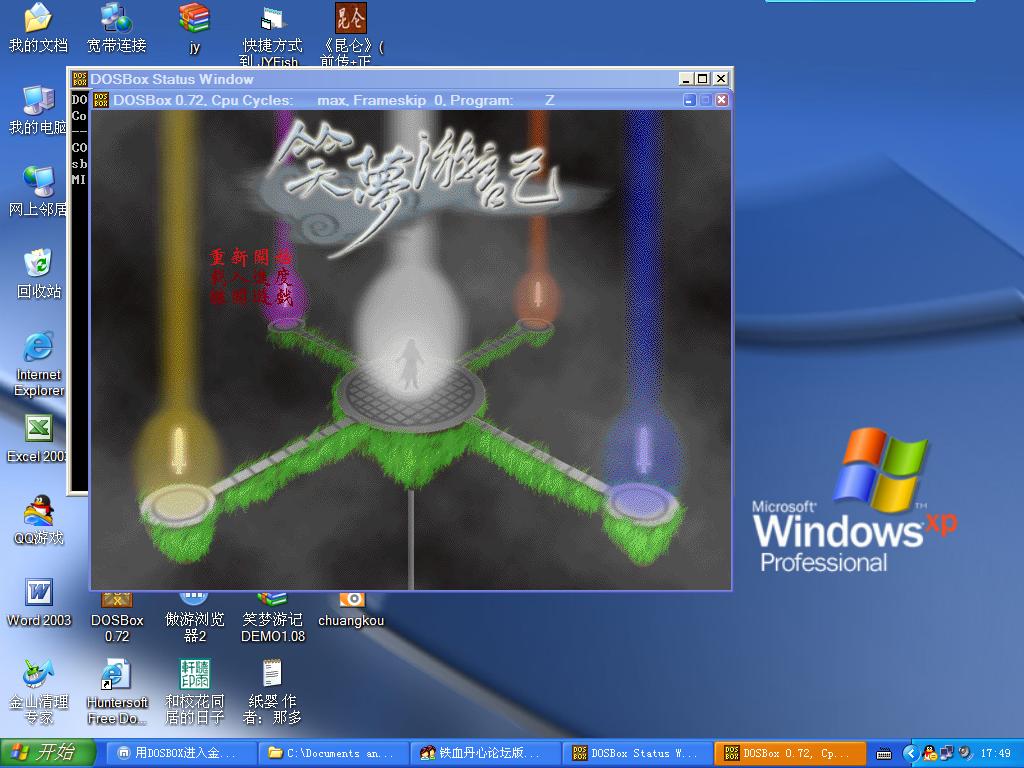Open the Huntersoft Free Do... shortcut
Screen dimensions: 1024x768
[116, 677]
